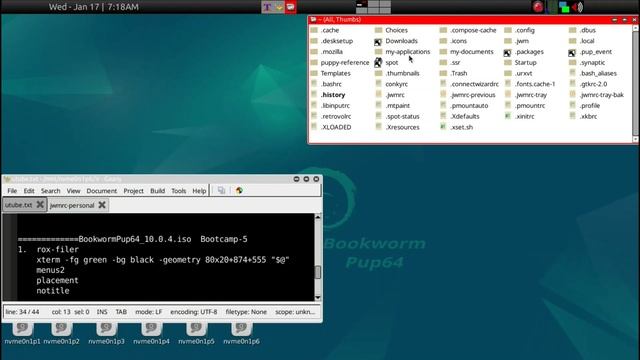
Task: Open the .mozilla folder
Action: click(327, 52)
